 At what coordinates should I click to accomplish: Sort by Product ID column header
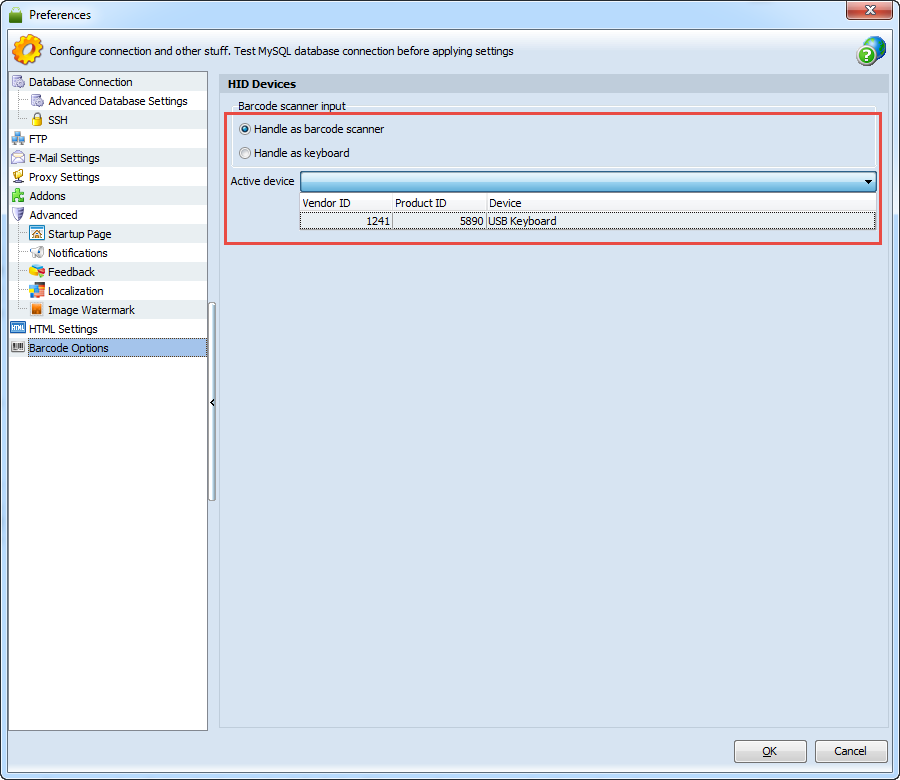(439, 203)
